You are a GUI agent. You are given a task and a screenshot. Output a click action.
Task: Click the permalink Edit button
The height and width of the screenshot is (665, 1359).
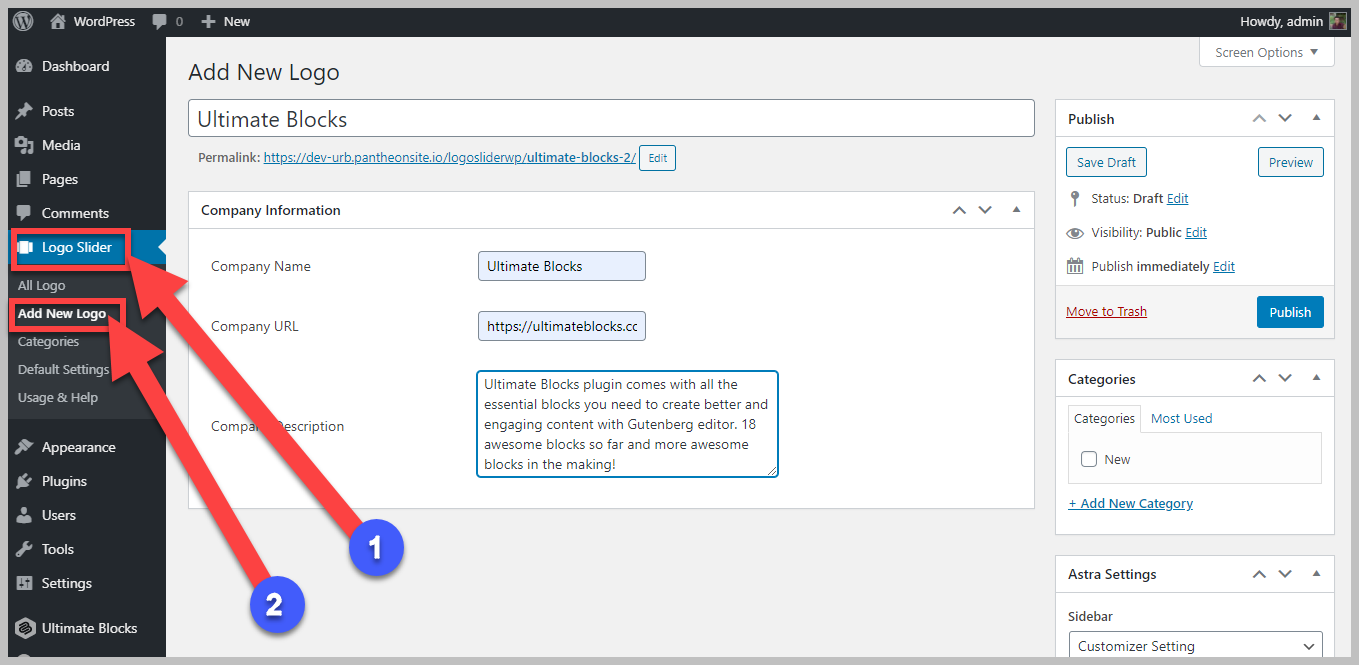(657, 158)
